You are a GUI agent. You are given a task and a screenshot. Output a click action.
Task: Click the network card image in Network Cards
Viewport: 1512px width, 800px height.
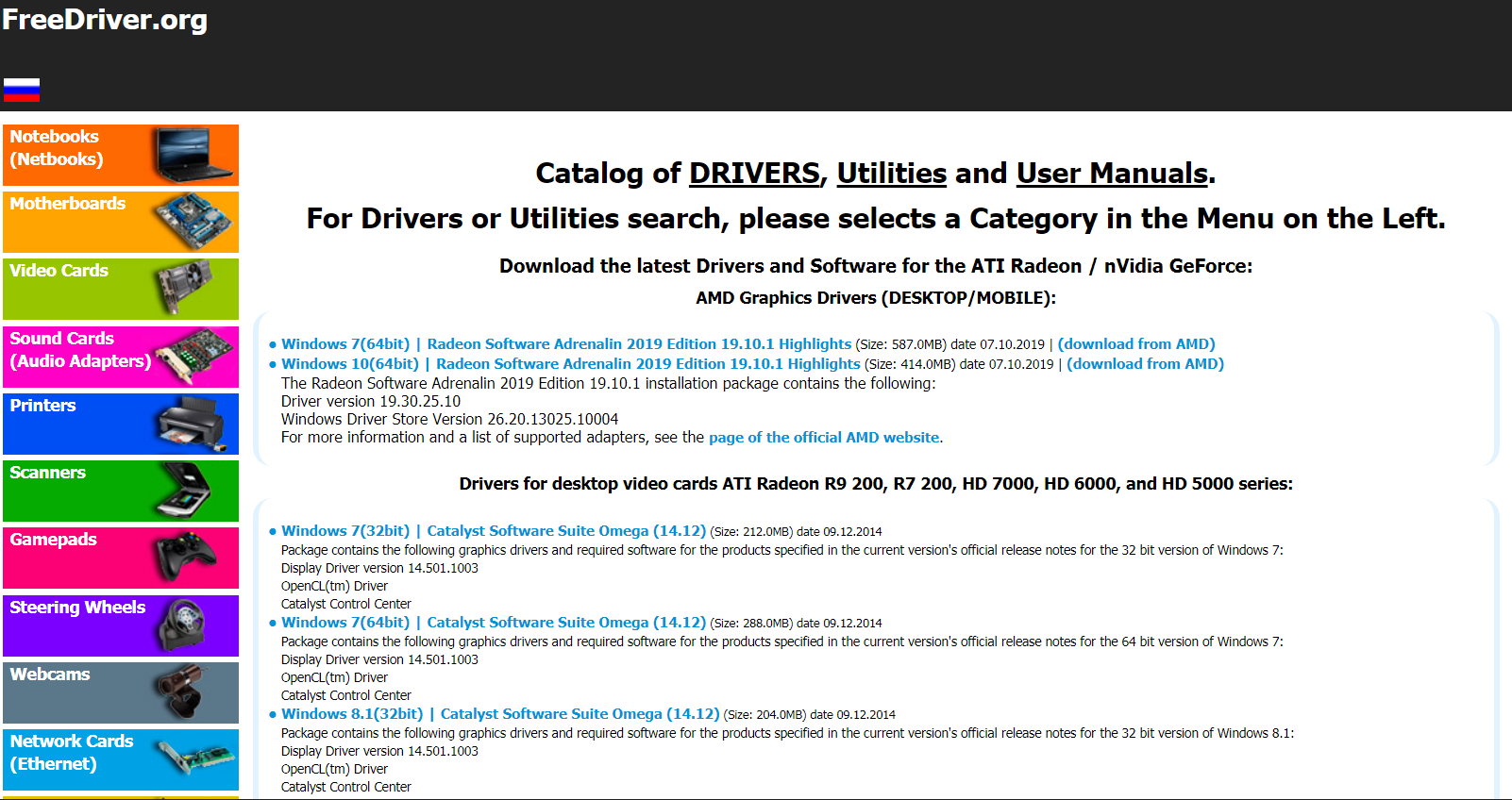pos(195,758)
